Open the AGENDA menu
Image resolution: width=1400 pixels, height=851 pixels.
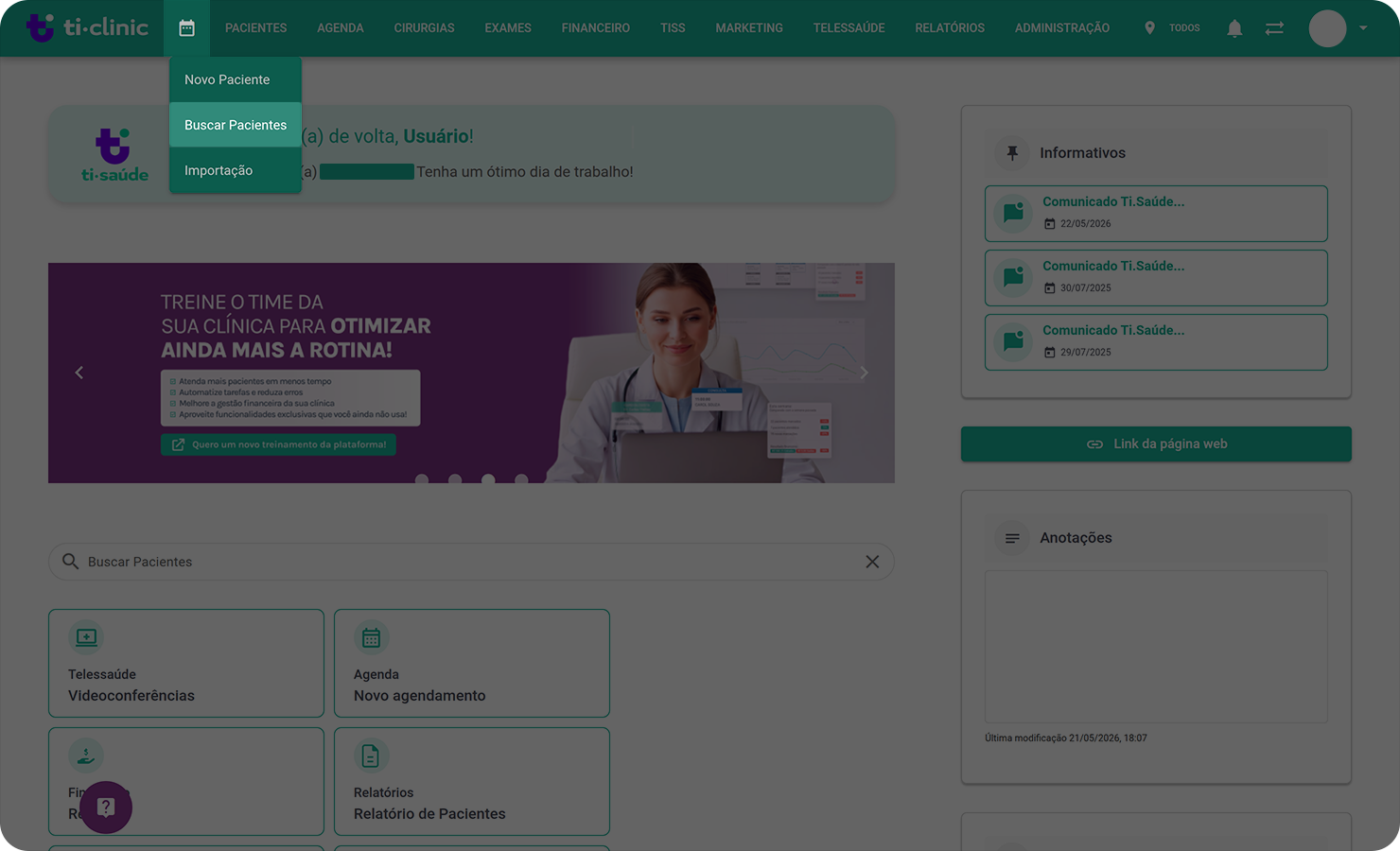[341, 28]
